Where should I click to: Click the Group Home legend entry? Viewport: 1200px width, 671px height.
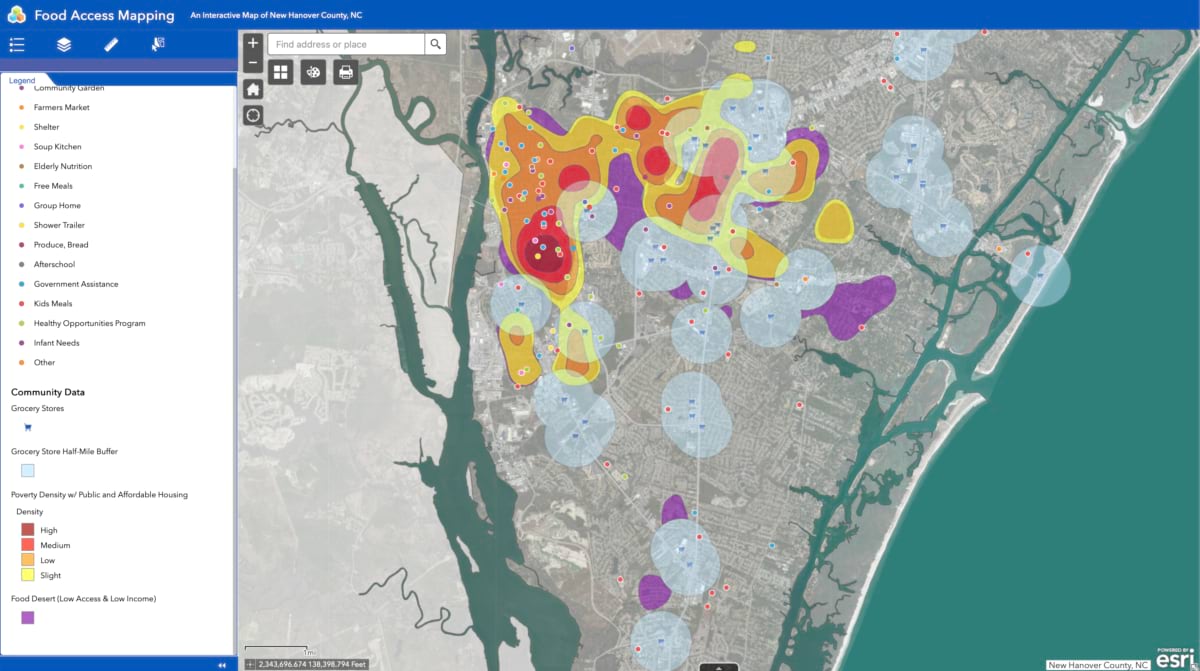(57, 205)
